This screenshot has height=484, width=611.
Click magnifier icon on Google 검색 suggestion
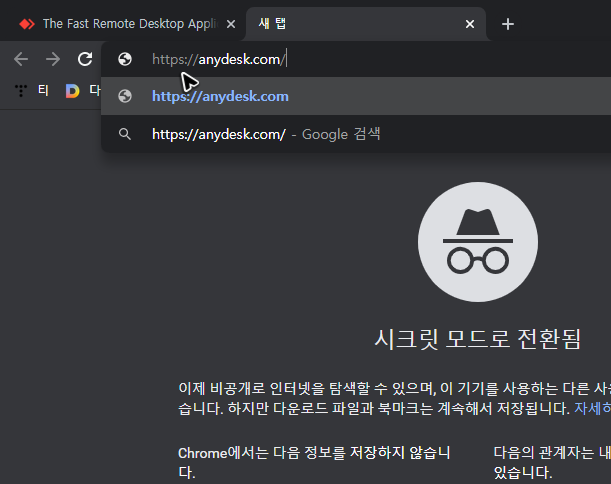[125, 134]
